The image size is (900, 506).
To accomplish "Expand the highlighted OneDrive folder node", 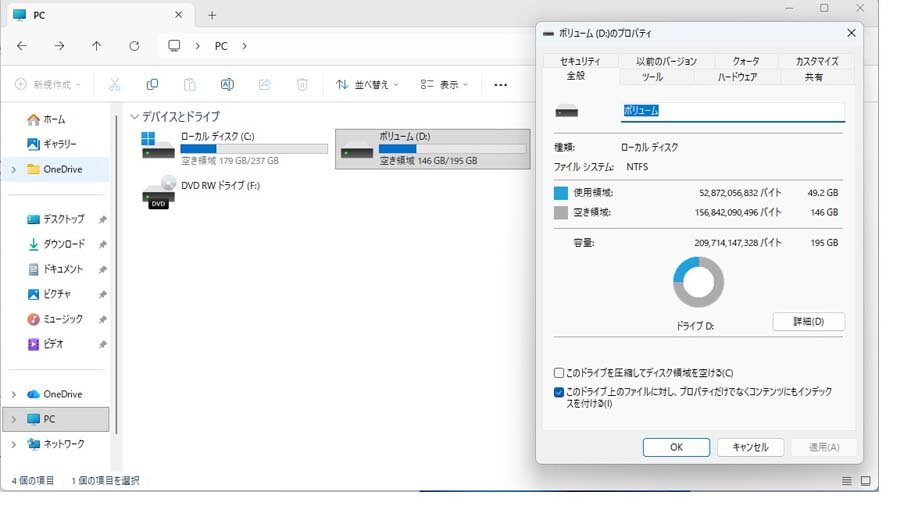I will [x=13, y=170].
